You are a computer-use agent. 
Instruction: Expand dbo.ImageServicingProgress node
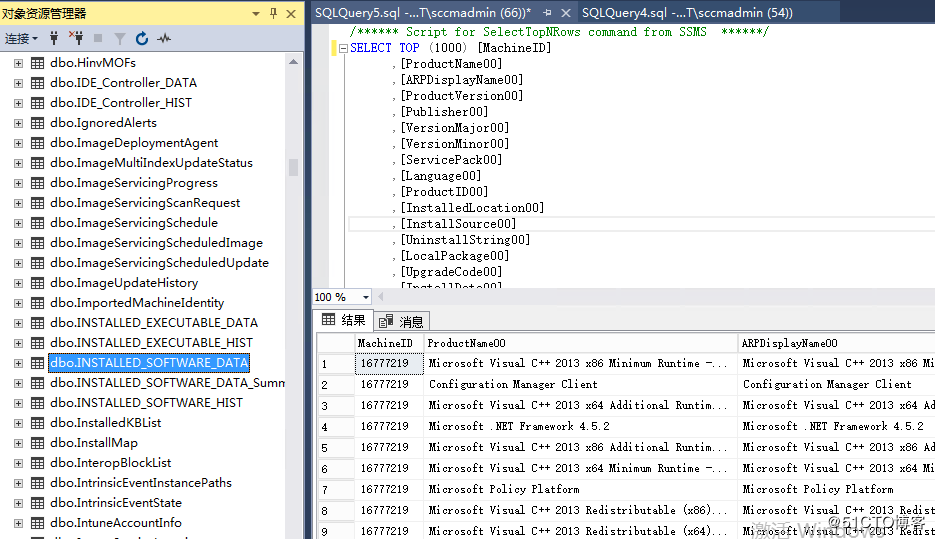[x=18, y=183]
